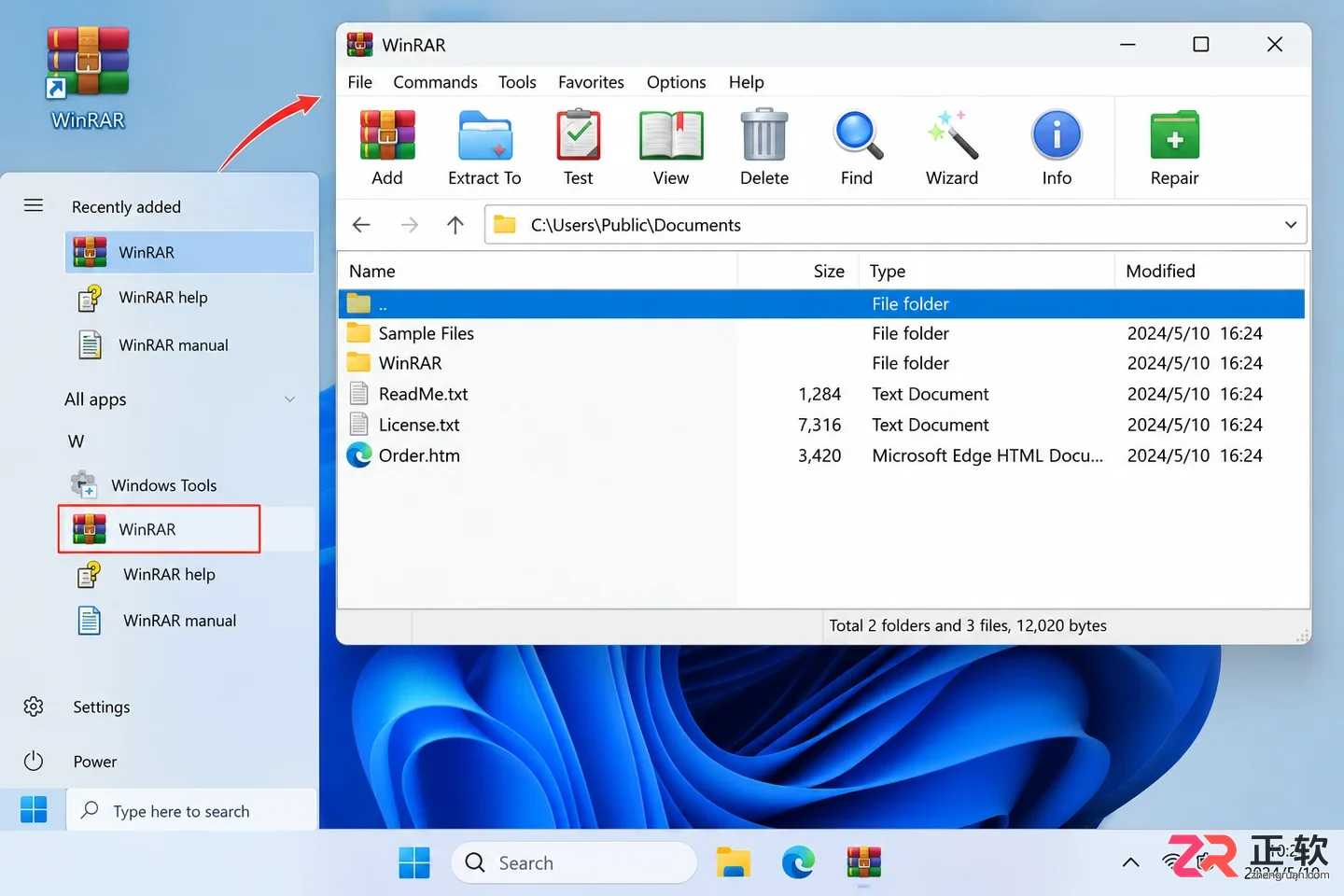Click the Type here to search field
The width and height of the screenshot is (1344, 896).
coord(191,811)
